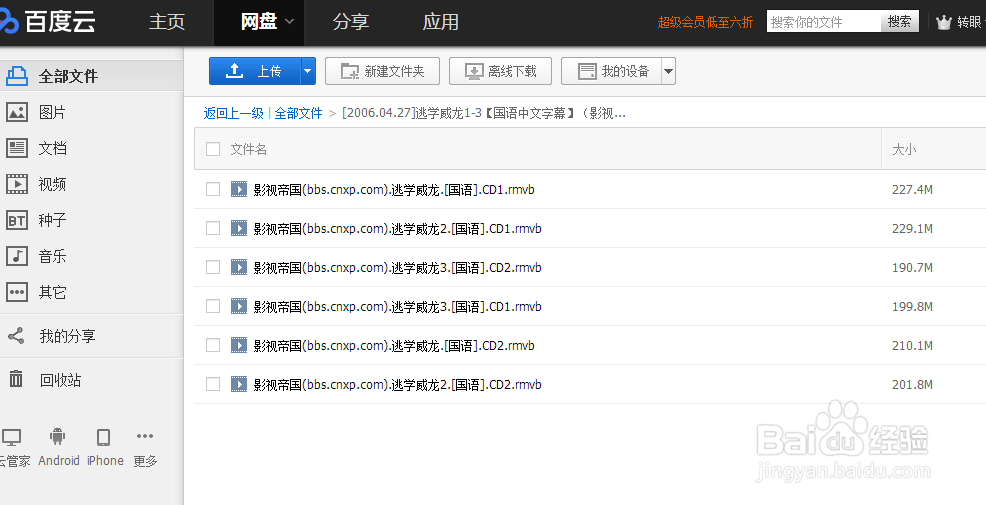Sort by the 大小 column header

904,149
